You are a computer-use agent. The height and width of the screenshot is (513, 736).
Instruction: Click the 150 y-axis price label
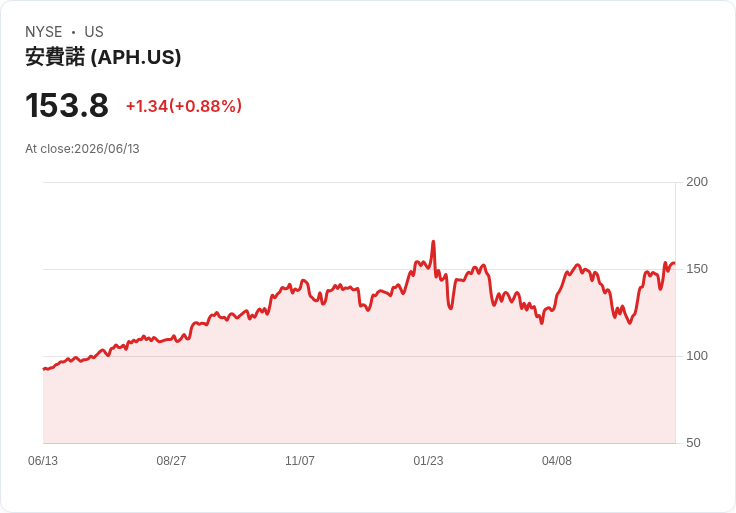point(697,269)
